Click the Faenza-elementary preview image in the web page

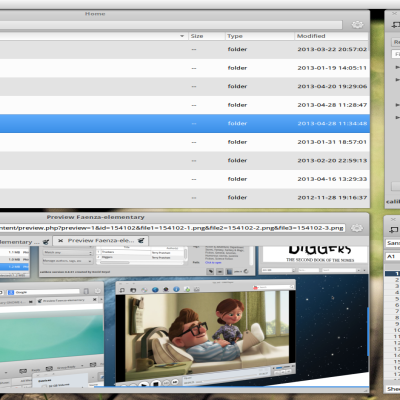click(183, 317)
